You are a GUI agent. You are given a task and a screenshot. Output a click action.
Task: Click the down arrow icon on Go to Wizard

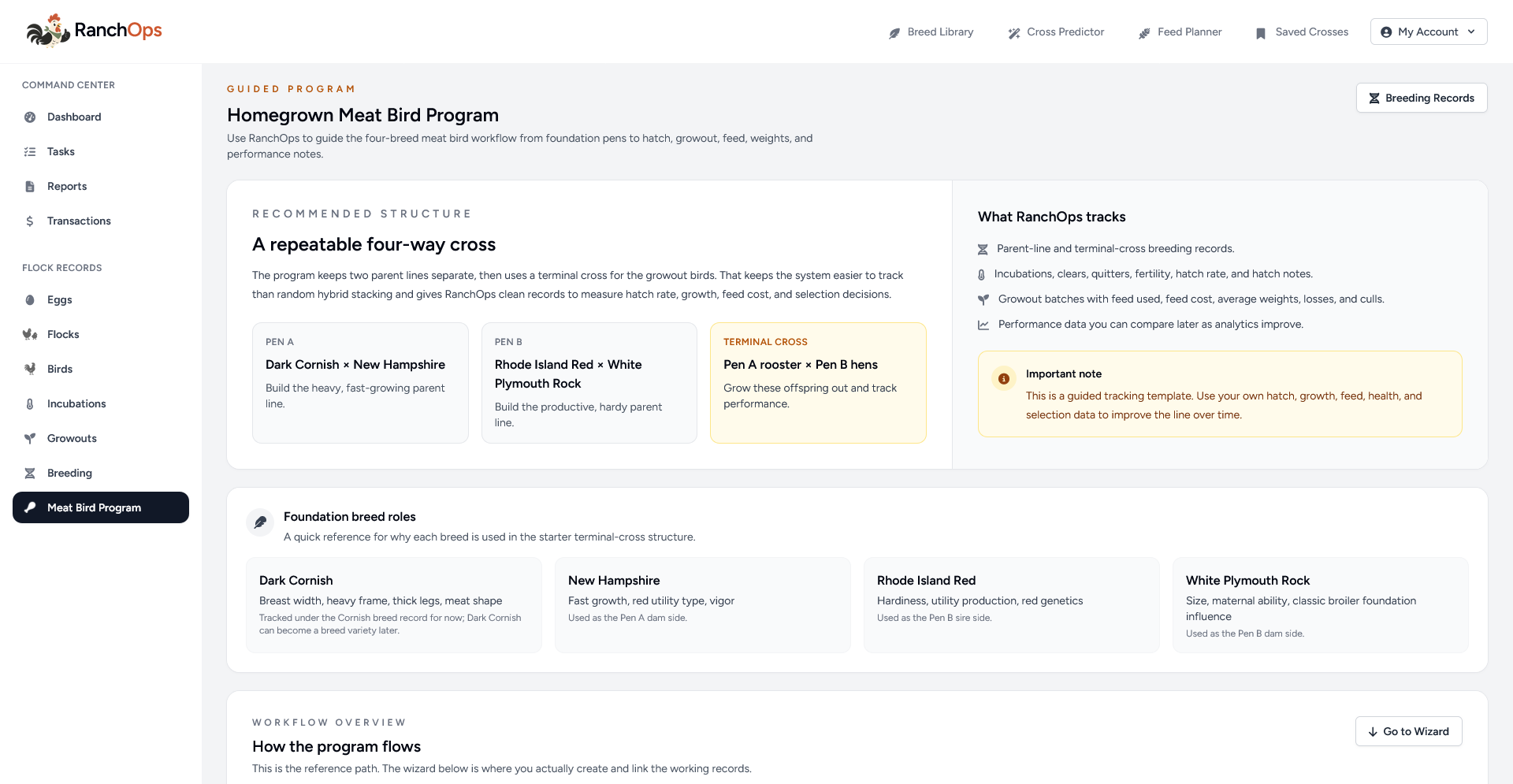[x=1373, y=732]
